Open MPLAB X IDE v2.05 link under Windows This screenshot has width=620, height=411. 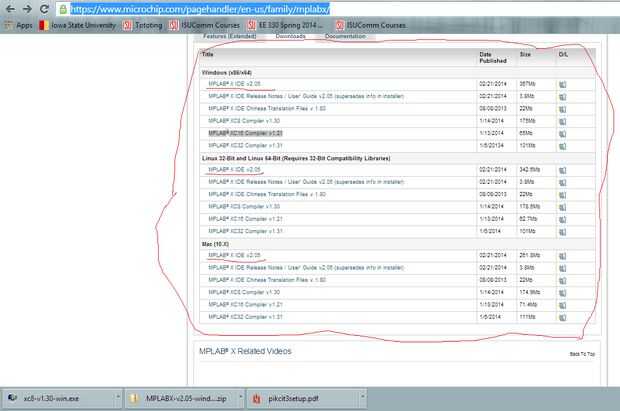click(x=234, y=84)
